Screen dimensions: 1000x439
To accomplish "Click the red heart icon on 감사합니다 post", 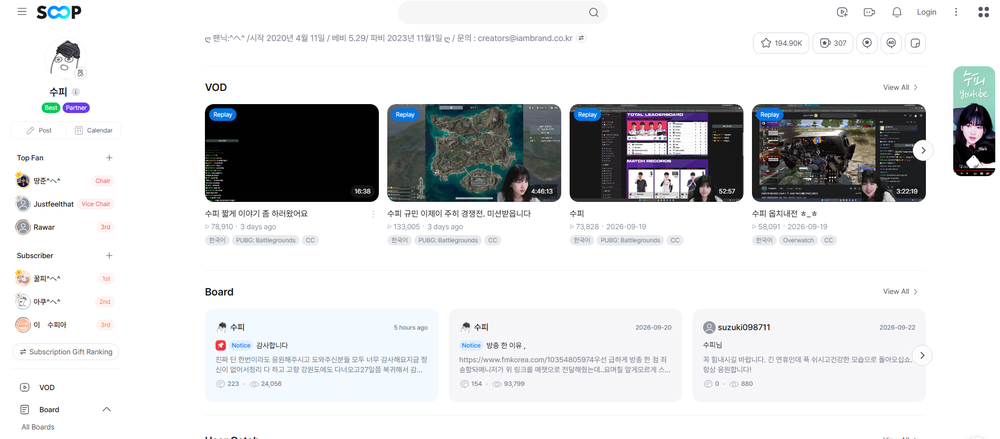I will 221,345.
